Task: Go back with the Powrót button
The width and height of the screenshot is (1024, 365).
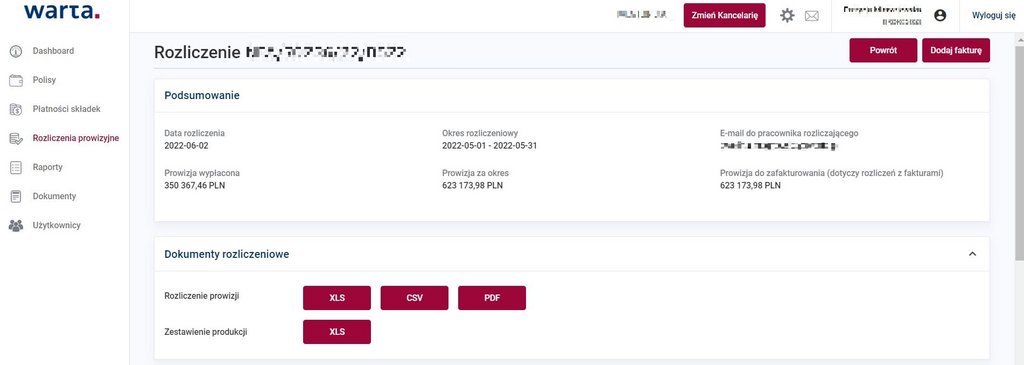Action: (x=883, y=50)
